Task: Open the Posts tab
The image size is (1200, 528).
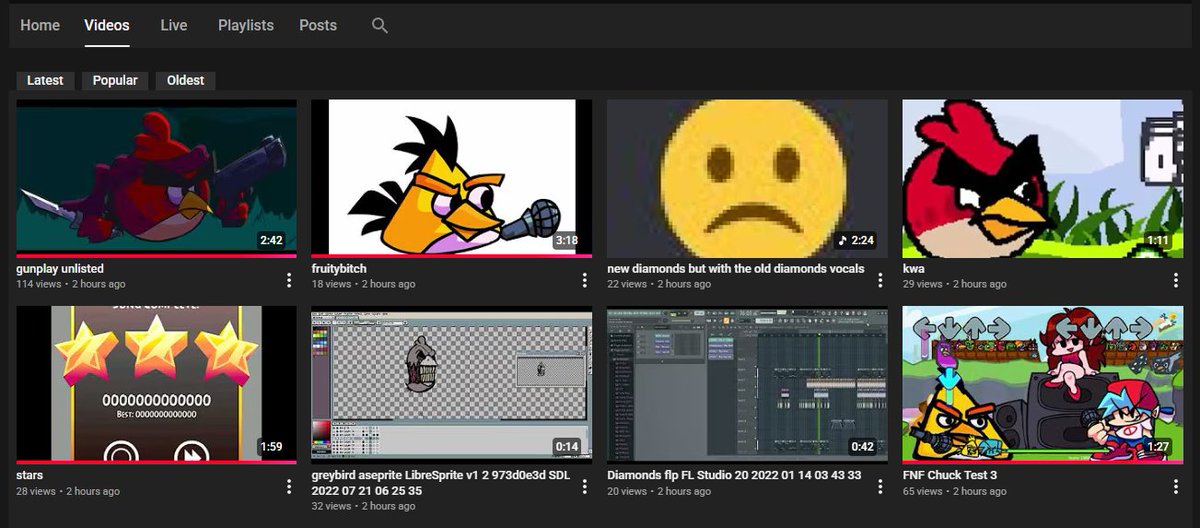Action: tap(318, 26)
